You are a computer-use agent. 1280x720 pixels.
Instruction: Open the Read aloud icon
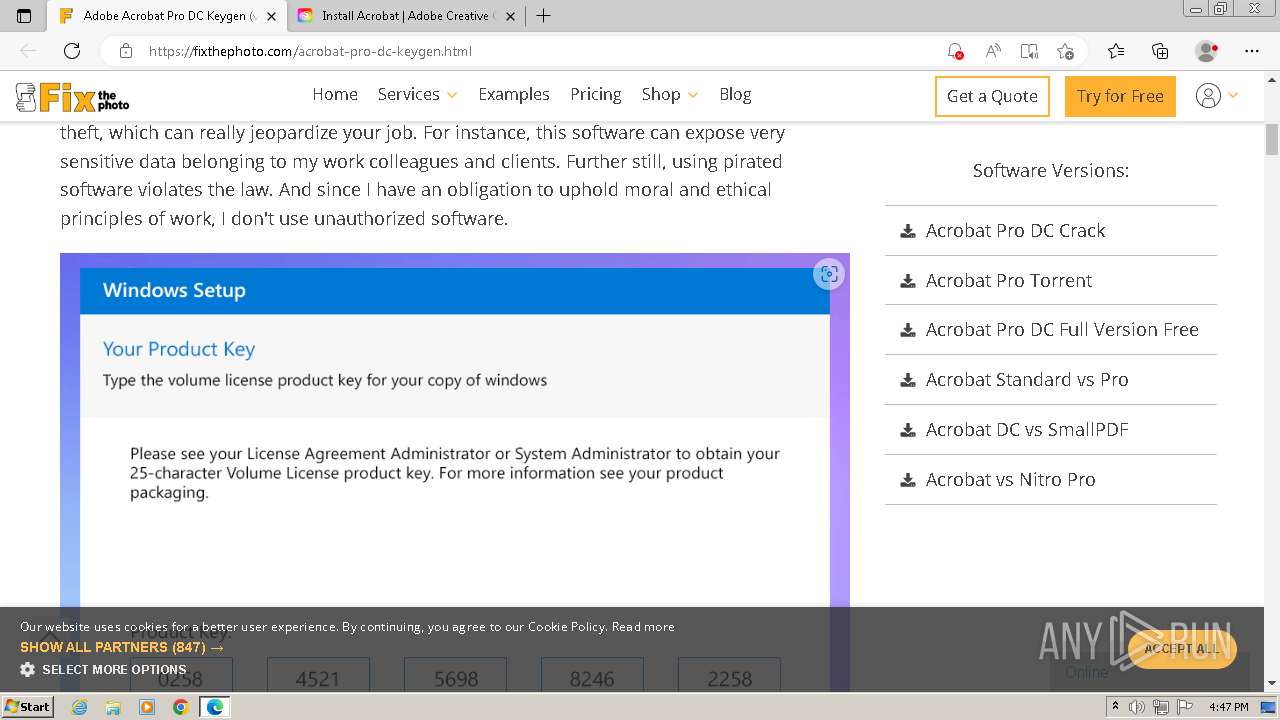pos(993,51)
